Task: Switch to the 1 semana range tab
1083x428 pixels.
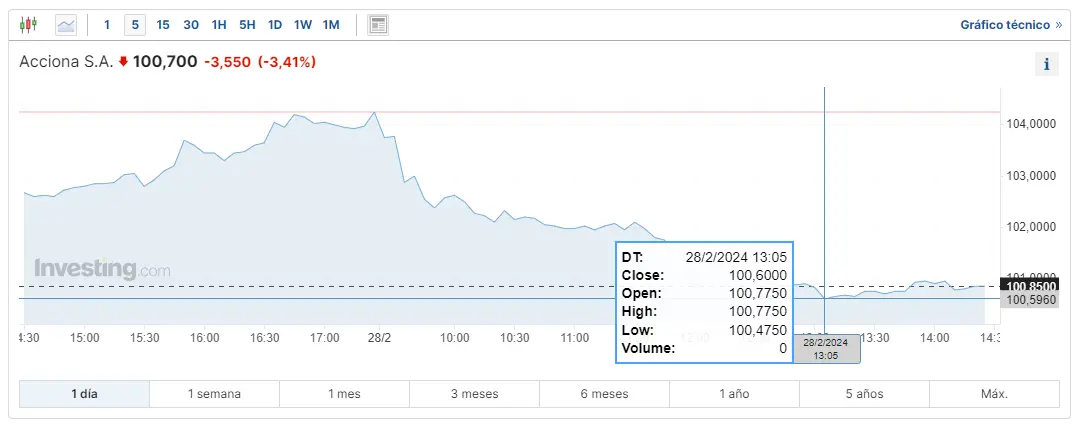Action: coord(214,394)
